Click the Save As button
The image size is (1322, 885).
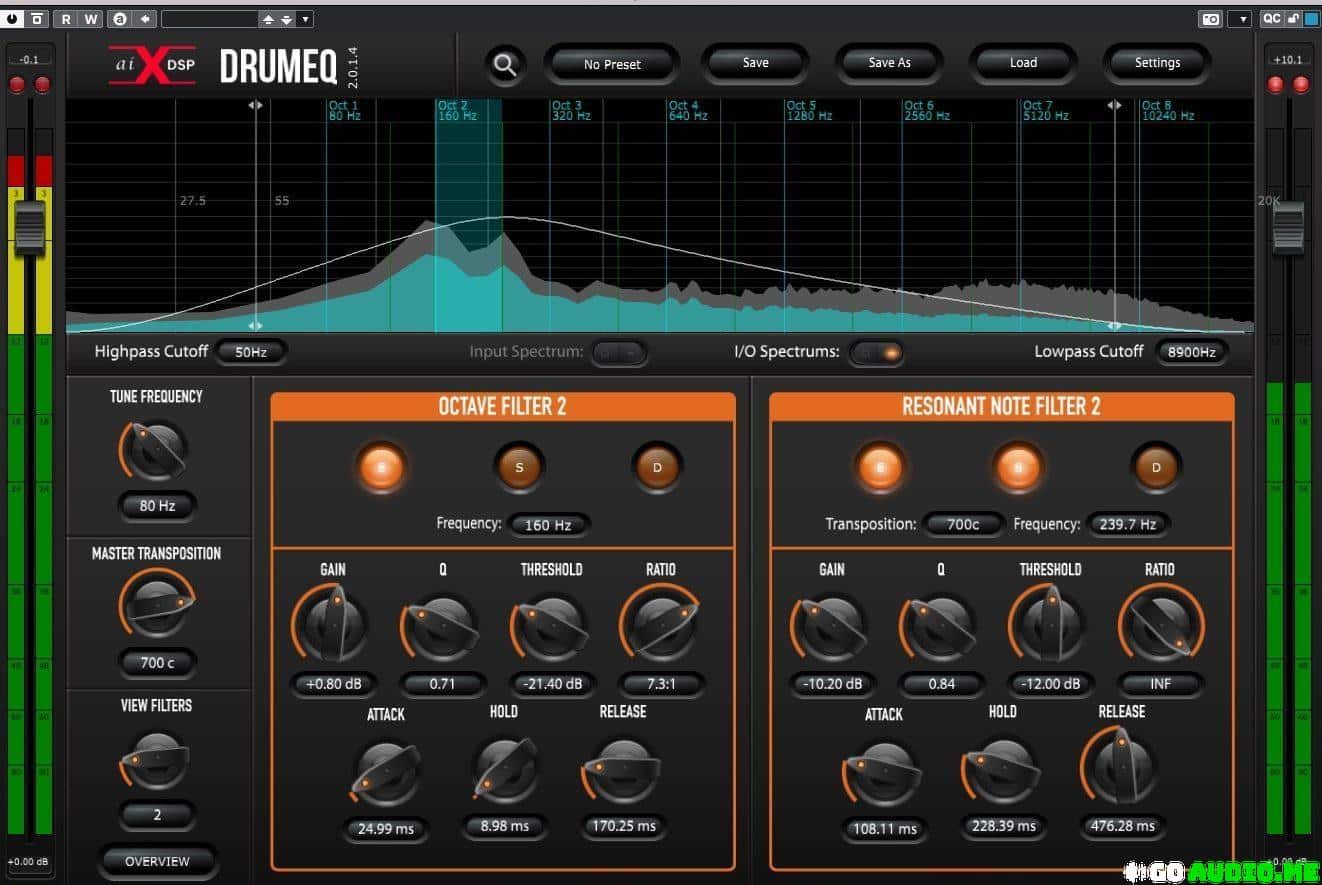tap(889, 62)
